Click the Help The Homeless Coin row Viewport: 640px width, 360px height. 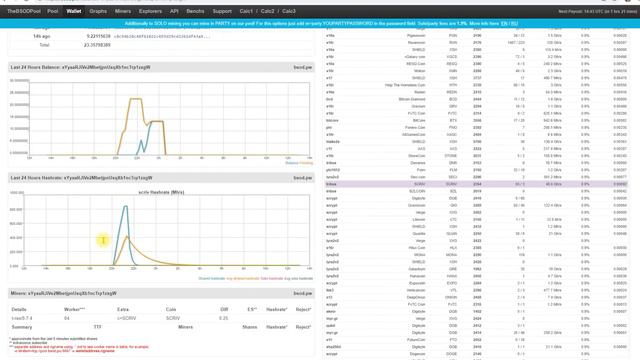[476, 85]
